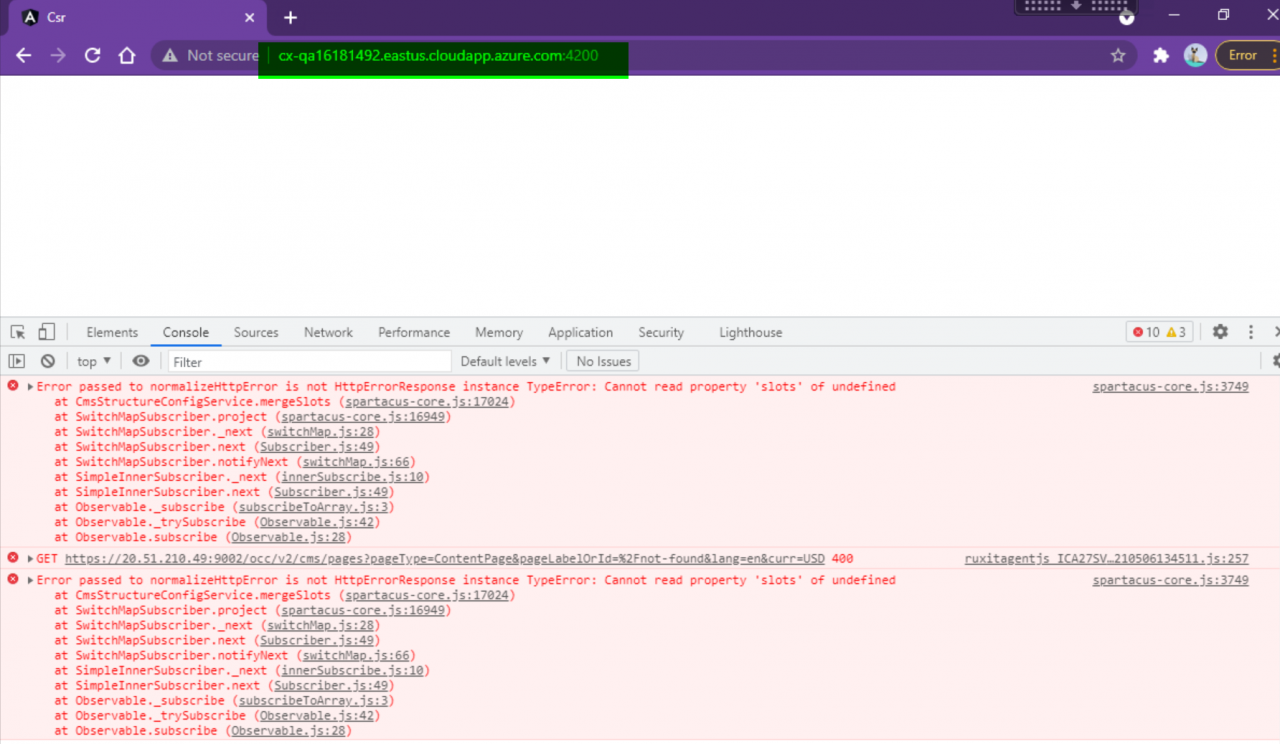Viewport: 1280px width, 744px height.
Task: Open the Default levels dropdown
Action: [505, 361]
